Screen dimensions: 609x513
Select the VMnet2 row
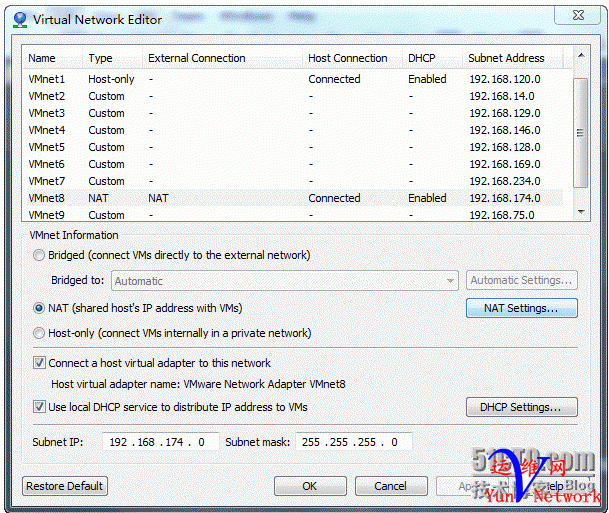[x=293, y=96]
